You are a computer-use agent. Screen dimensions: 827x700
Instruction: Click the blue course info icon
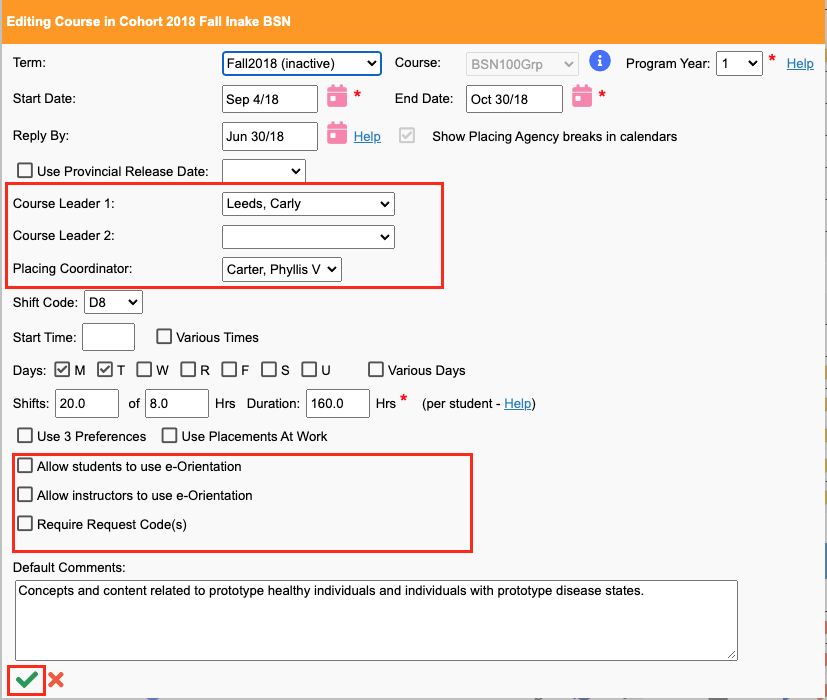pyautogui.click(x=600, y=61)
